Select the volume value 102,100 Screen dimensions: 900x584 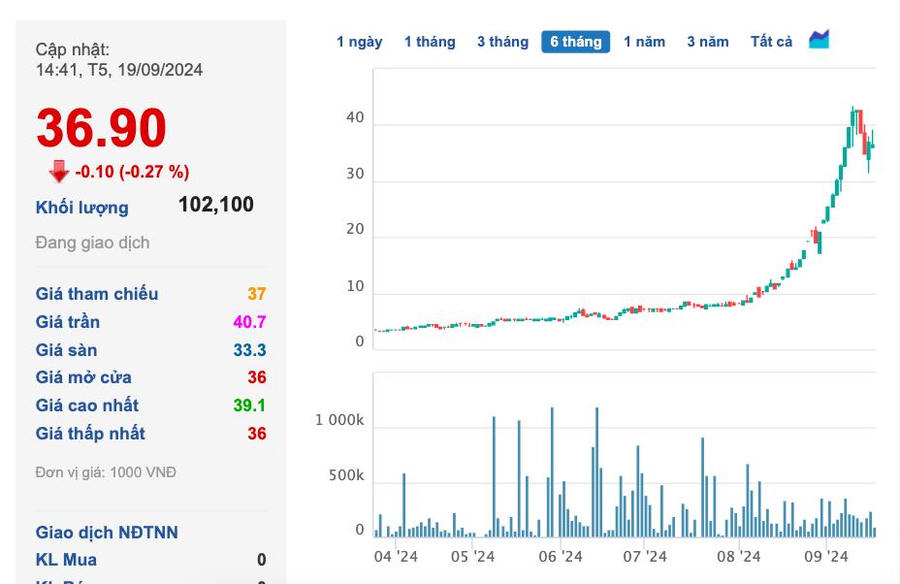[x=215, y=205]
